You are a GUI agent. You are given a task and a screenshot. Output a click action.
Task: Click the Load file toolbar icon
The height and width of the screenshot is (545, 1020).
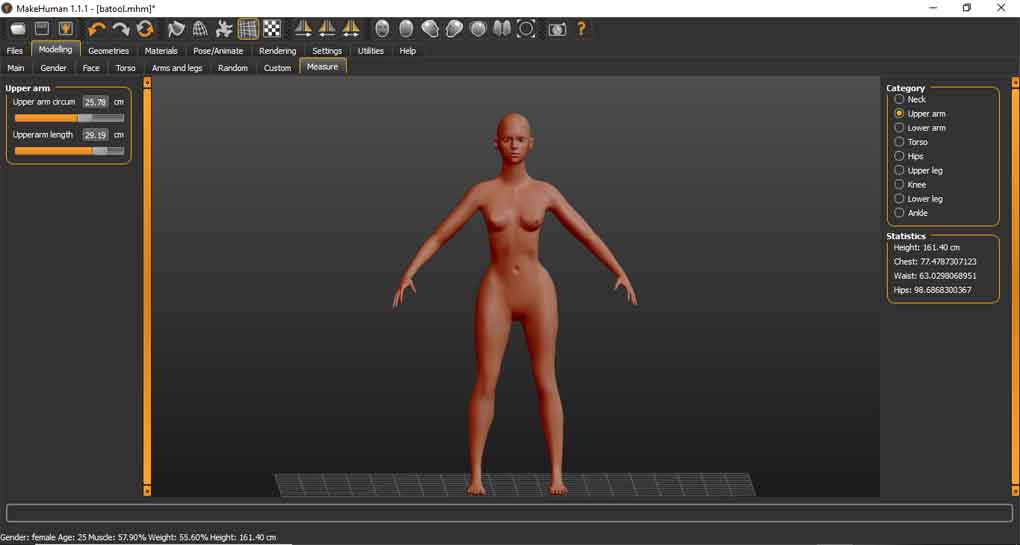pyautogui.click(x=18, y=29)
